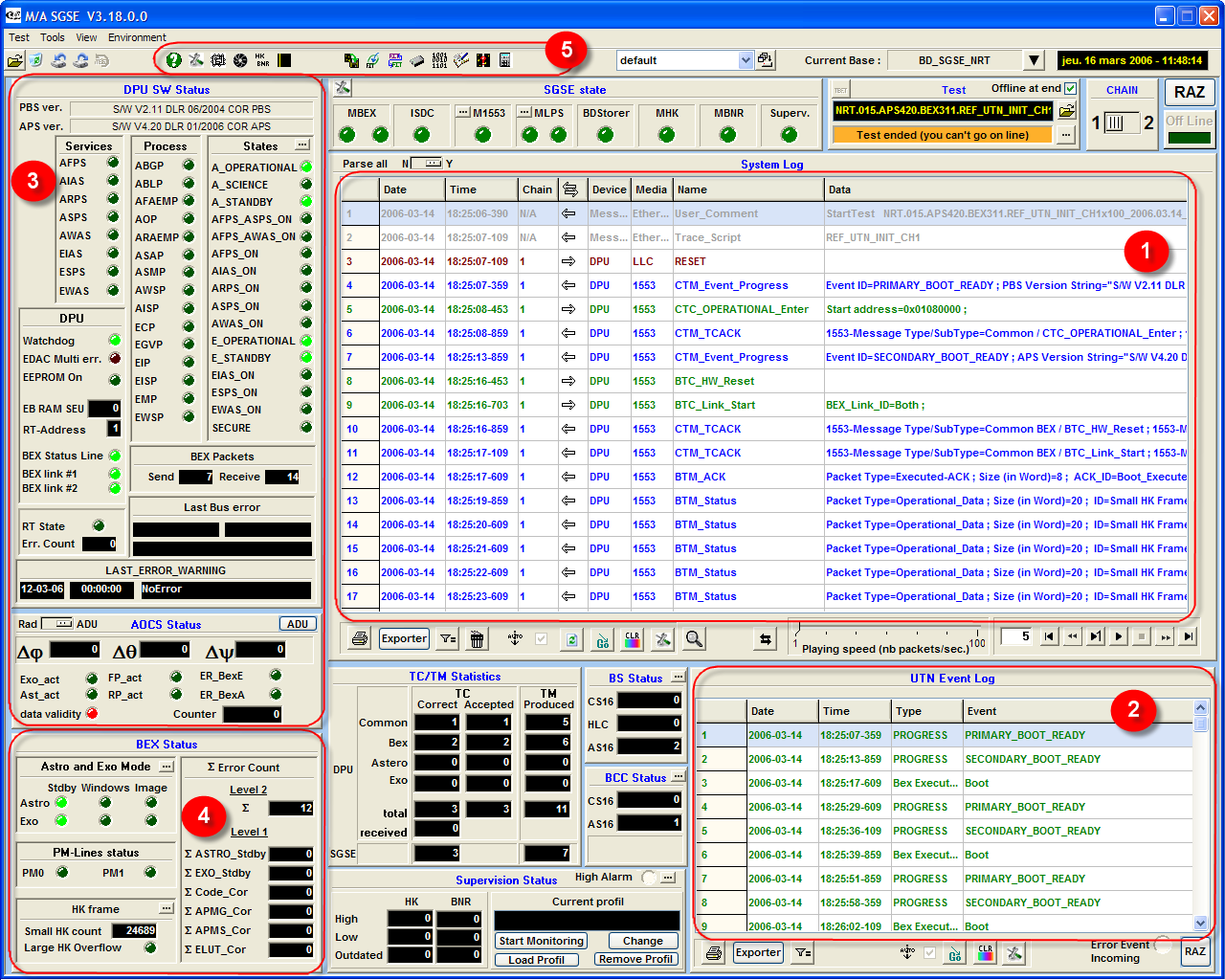Open the calculator tool in the toolbar
The width and height of the screenshot is (1225, 980).
coord(504,60)
